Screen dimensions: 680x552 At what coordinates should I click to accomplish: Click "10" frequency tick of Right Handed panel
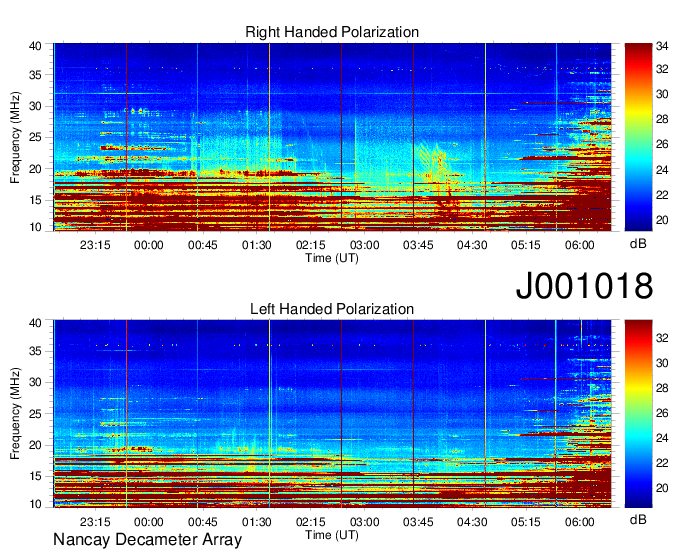pos(35,227)
